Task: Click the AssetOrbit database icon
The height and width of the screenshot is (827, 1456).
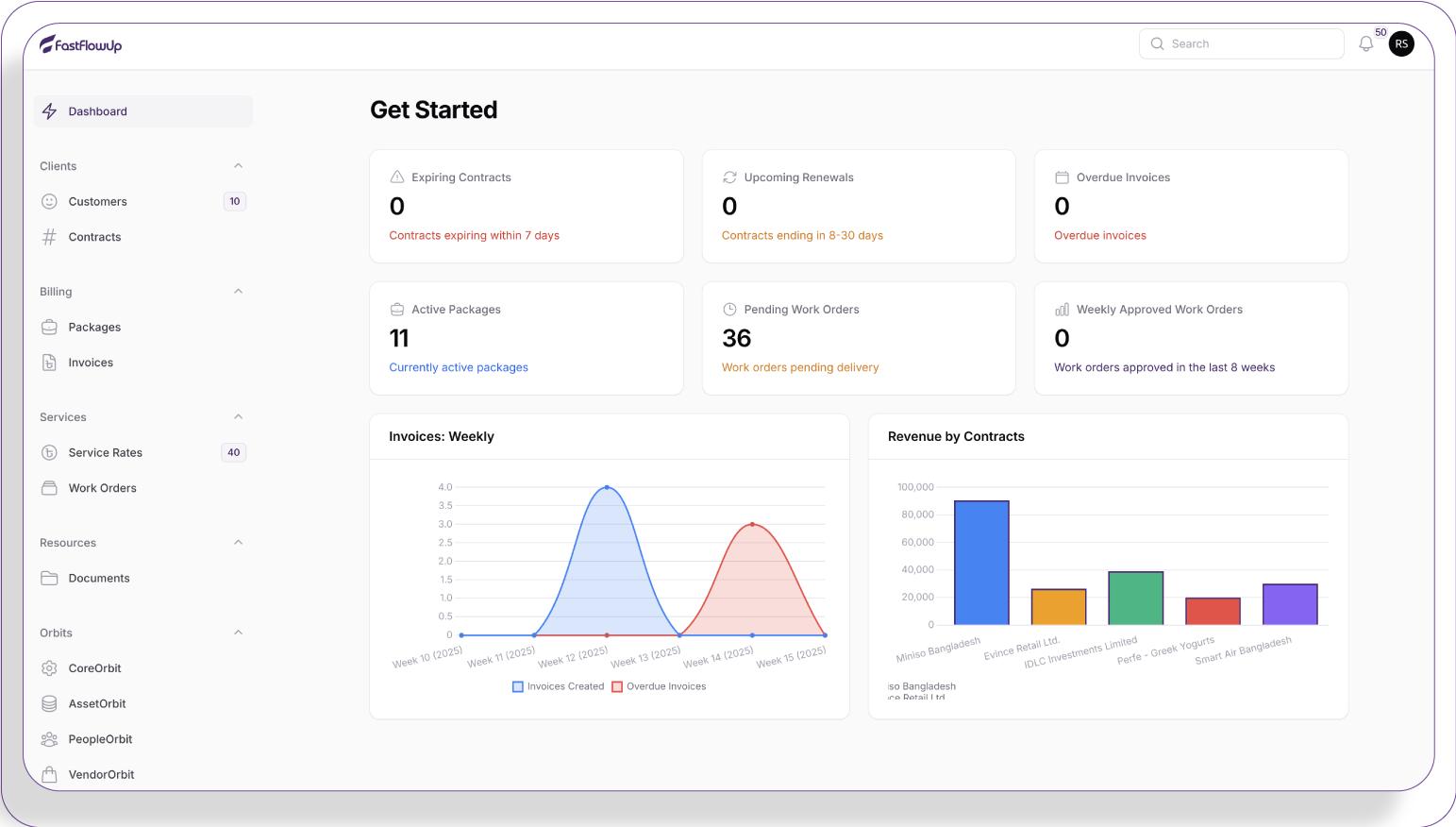Action: pos(50,703)
